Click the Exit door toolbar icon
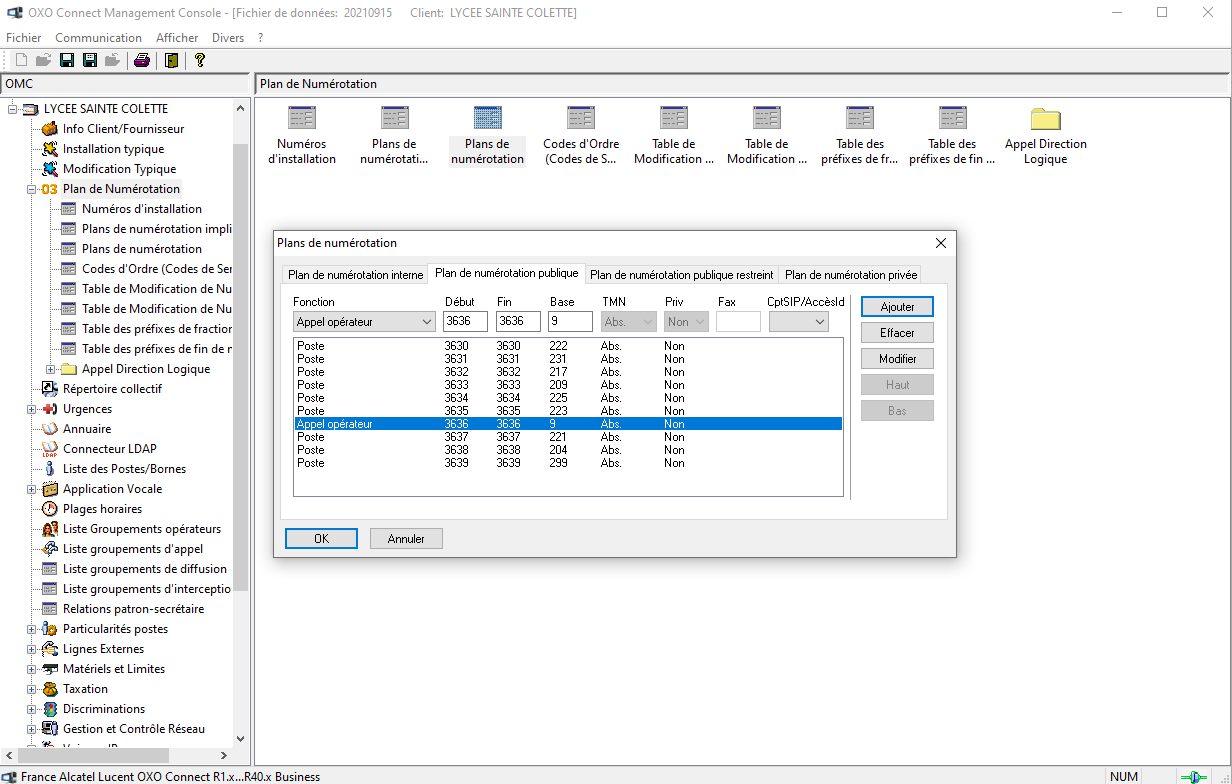Image resolution: width=1232 pixels, height=784 pixels. pos(171,60)
